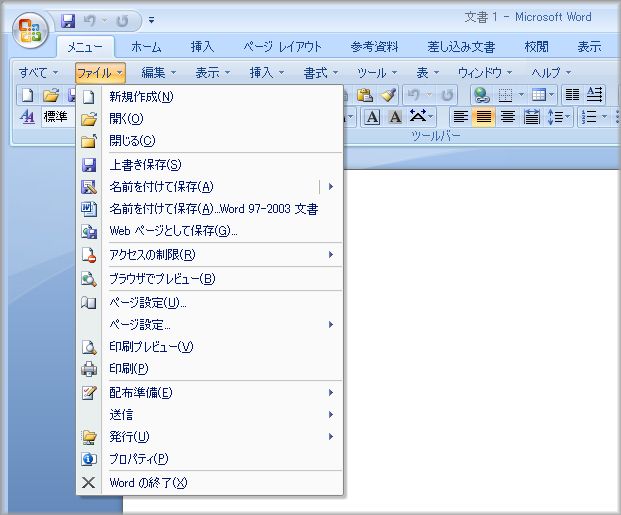Switch to the 参考資料 ribbon tab

tap(374, 47)
